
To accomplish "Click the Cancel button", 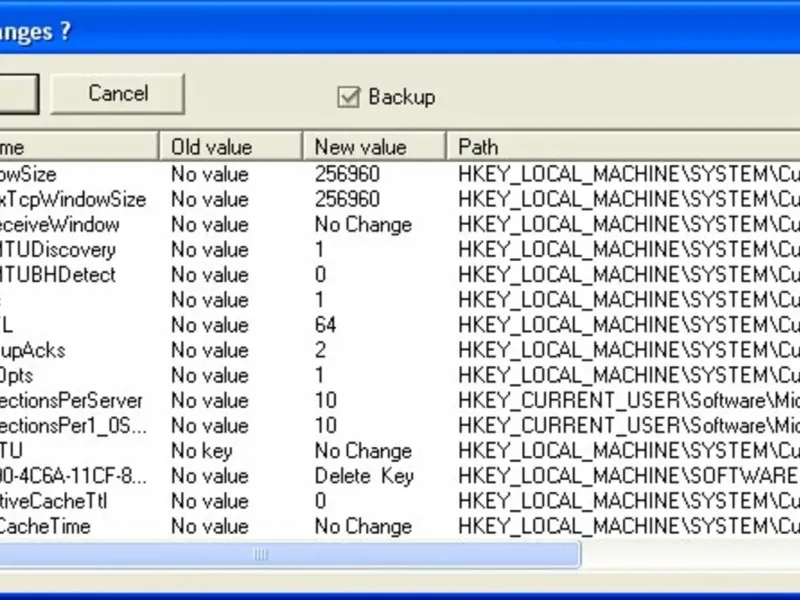I will pyautogui.click(x=117, y=94).
